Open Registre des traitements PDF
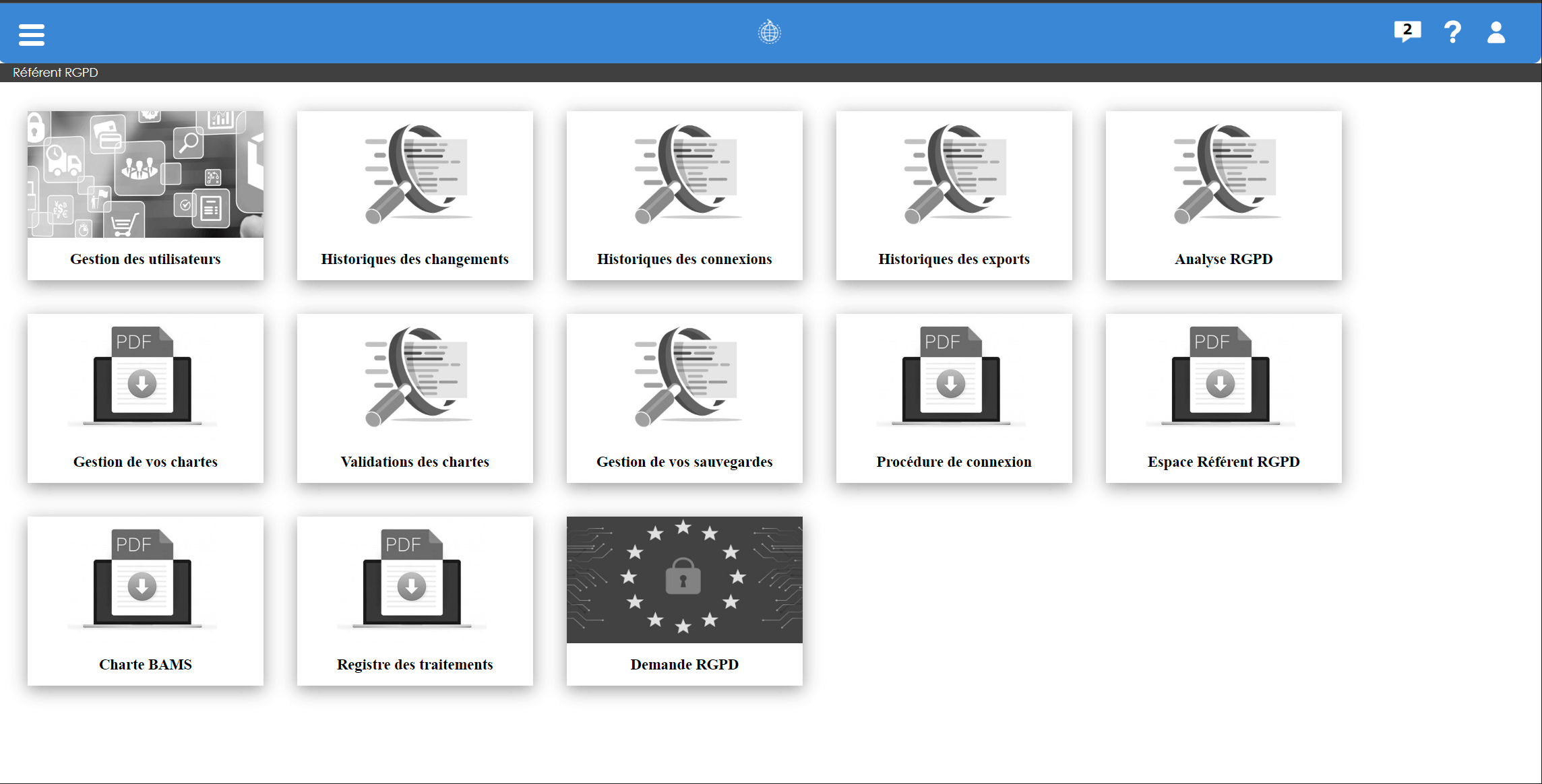The width and height of the screenshot is (1542, 784). pos(412,579)
